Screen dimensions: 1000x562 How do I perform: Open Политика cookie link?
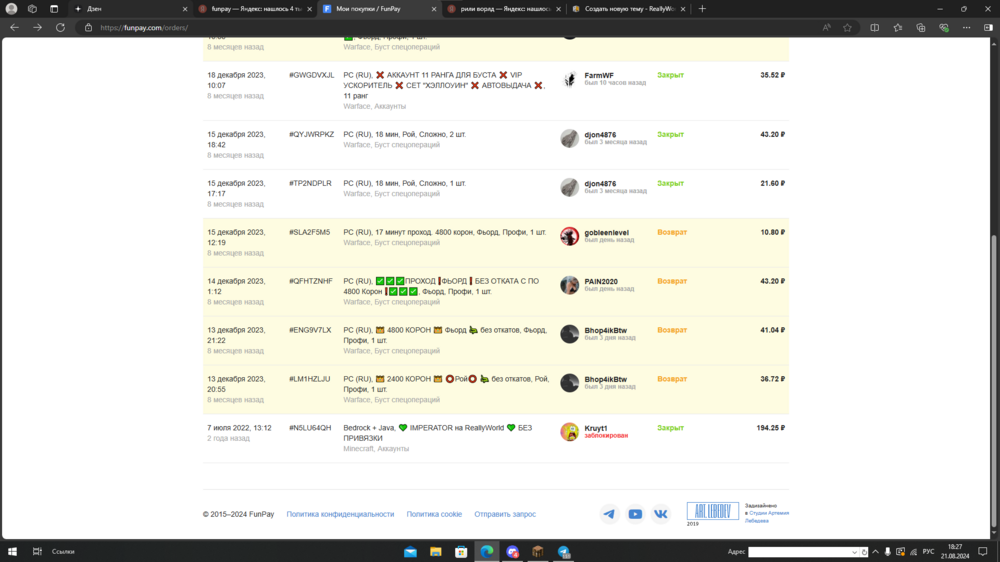click(434, 514)
